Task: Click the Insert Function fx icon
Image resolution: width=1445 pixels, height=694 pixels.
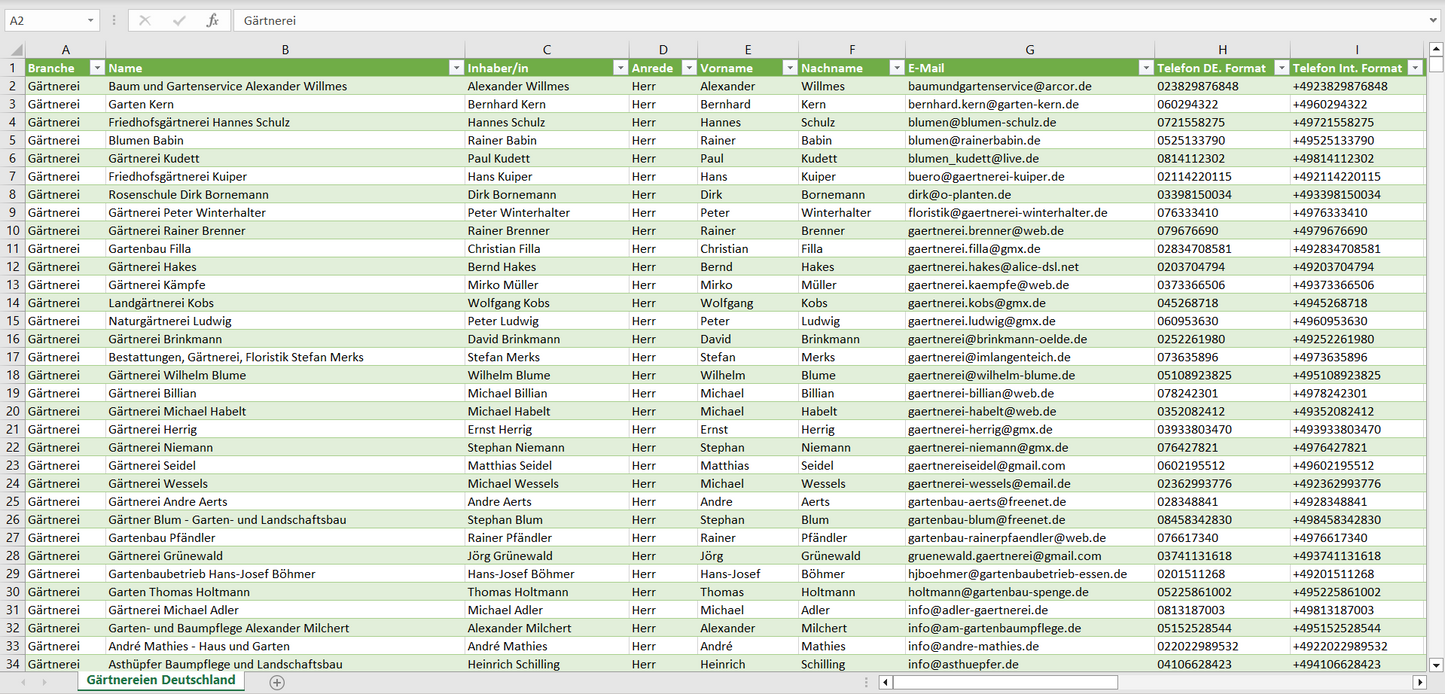Action: click(212, 20)
